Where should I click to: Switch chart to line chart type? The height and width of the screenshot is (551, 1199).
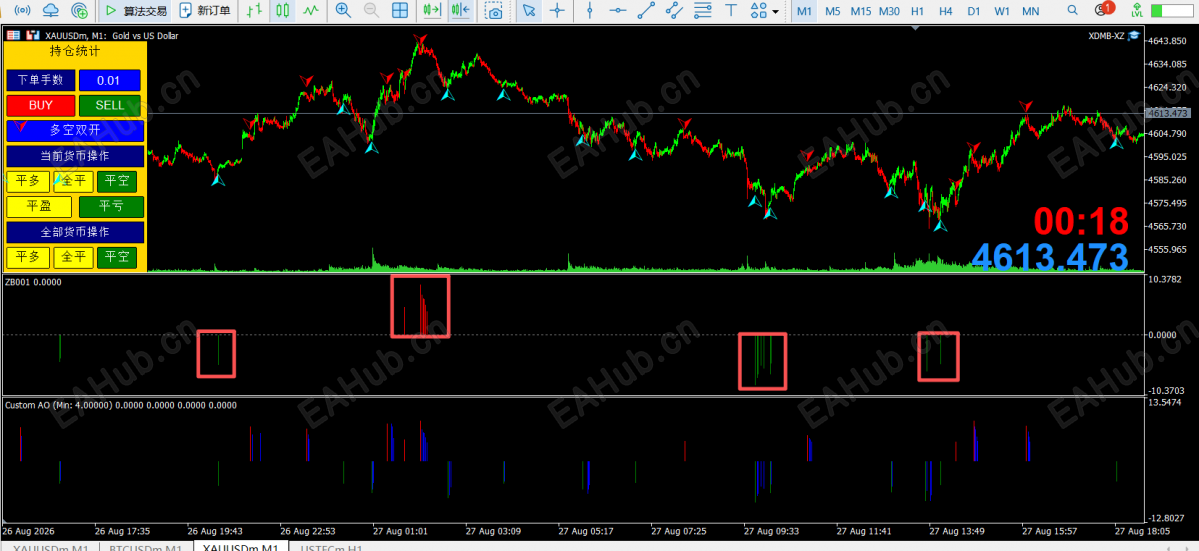pyautogui.click(x=310, y=11)
